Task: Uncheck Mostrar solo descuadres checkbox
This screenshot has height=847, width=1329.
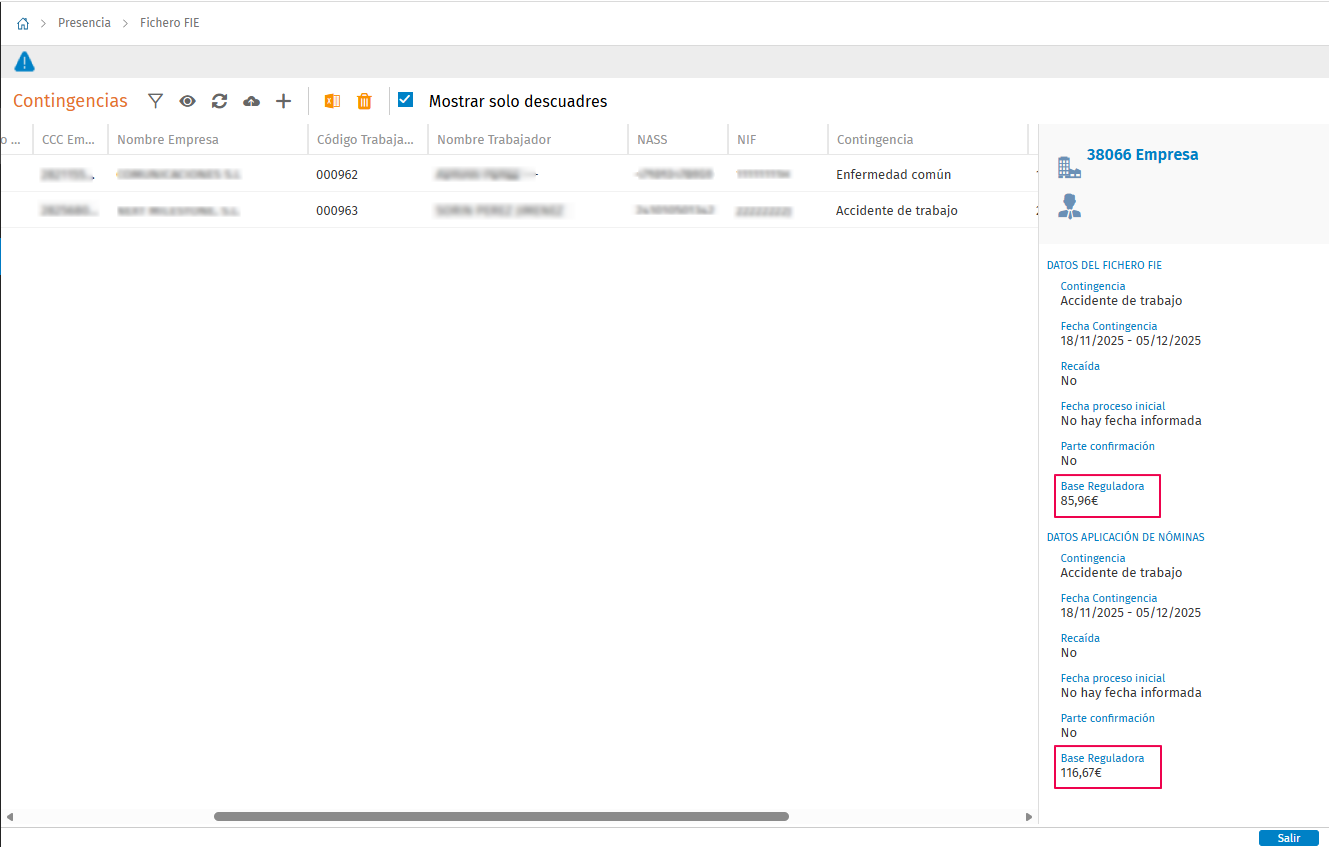Action: click(405, 100)
